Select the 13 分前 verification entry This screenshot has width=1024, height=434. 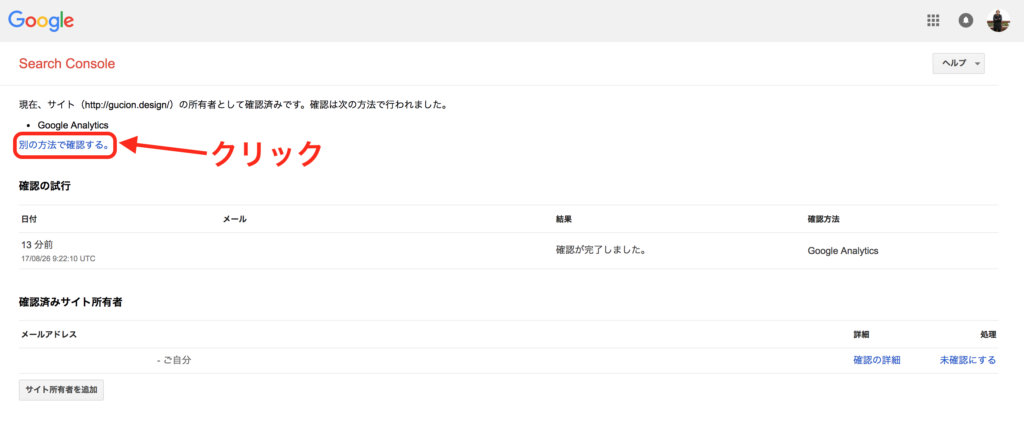pyautogui.click(x=38, y=245)
